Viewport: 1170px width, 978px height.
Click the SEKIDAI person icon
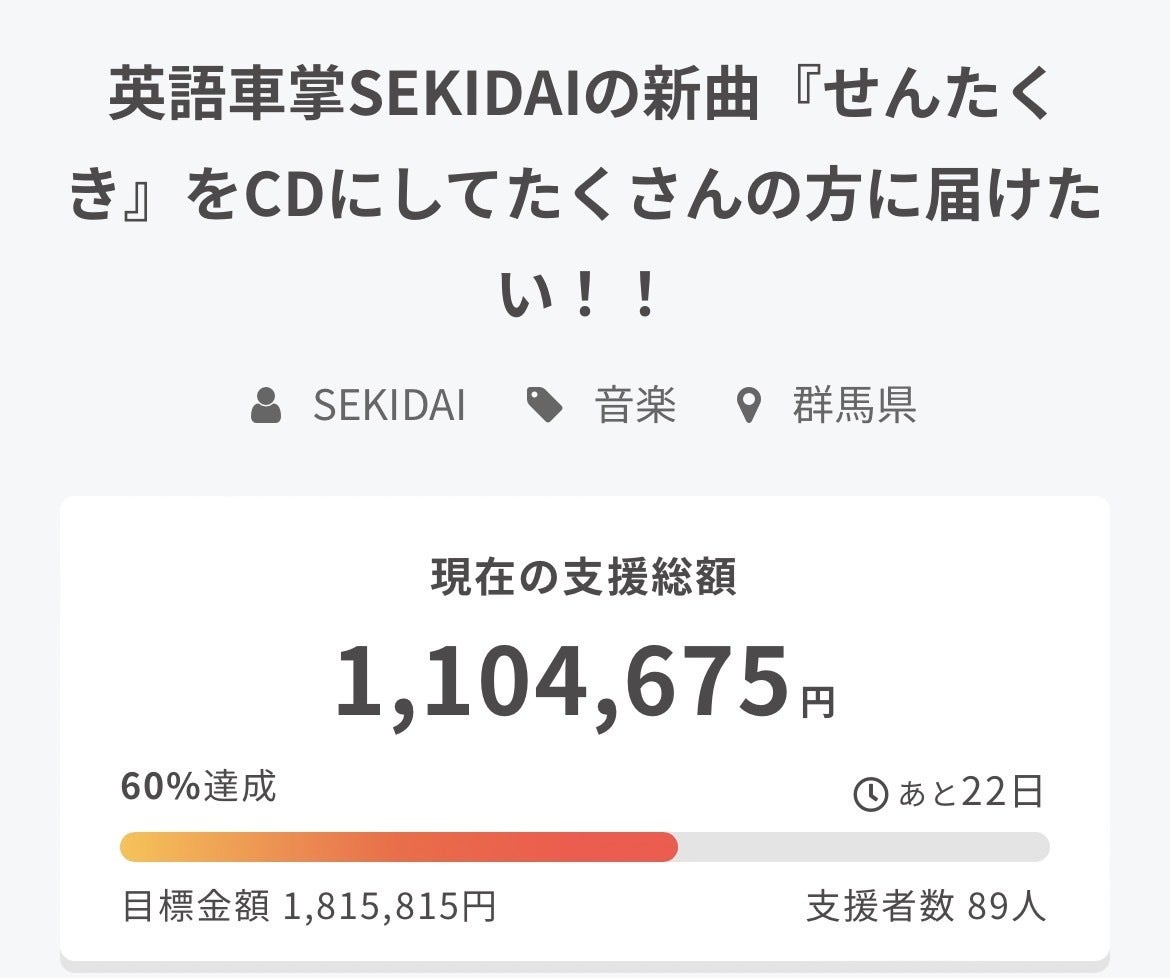coord(266,408)
